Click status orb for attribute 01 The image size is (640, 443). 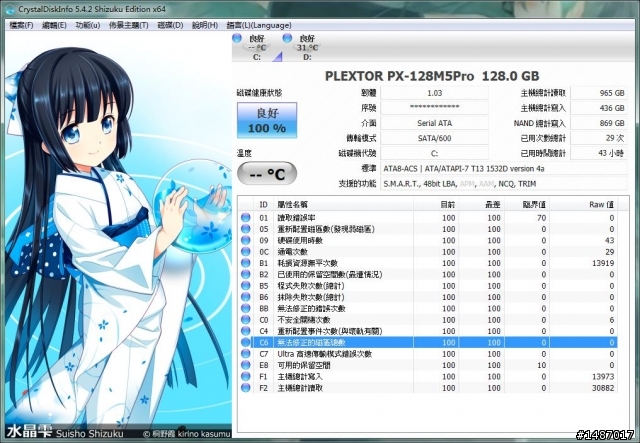coord(245,218)
